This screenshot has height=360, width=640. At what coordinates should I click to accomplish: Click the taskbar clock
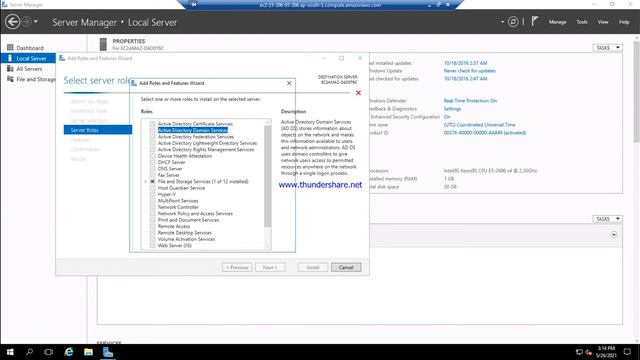(x=606, y=352)
